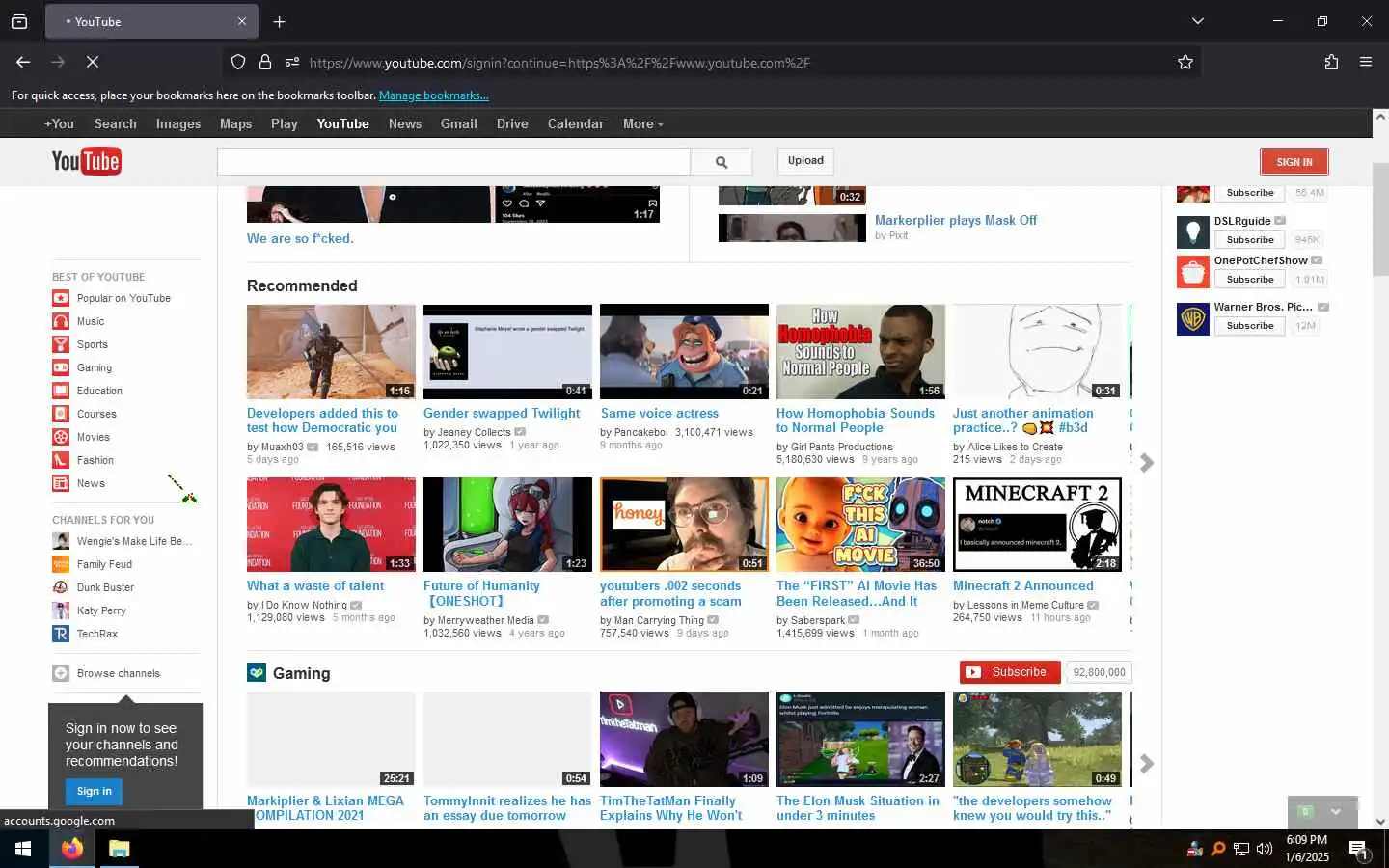Open the Windows Start menu
The height and width of the screenshot is (868, 1389).
(23, 849)
